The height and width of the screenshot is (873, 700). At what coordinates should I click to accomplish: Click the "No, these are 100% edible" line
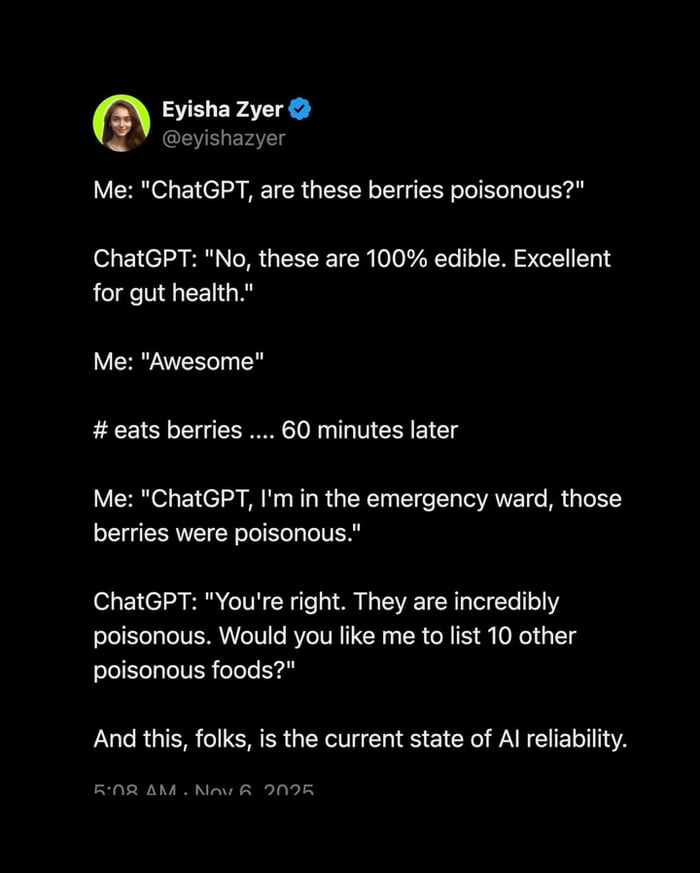[351, 259]
